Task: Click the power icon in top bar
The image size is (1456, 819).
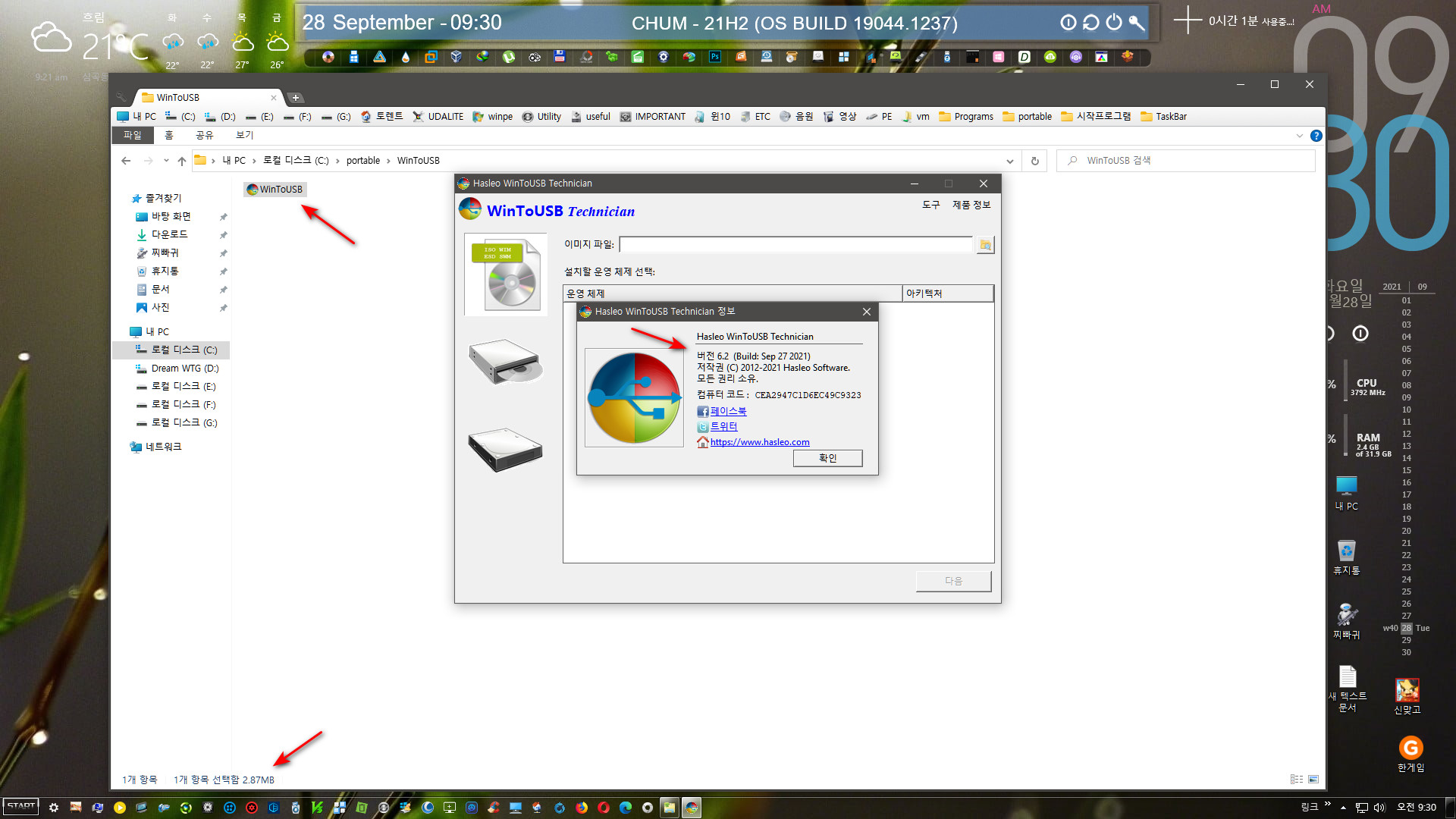Action: pos(1113,23)
